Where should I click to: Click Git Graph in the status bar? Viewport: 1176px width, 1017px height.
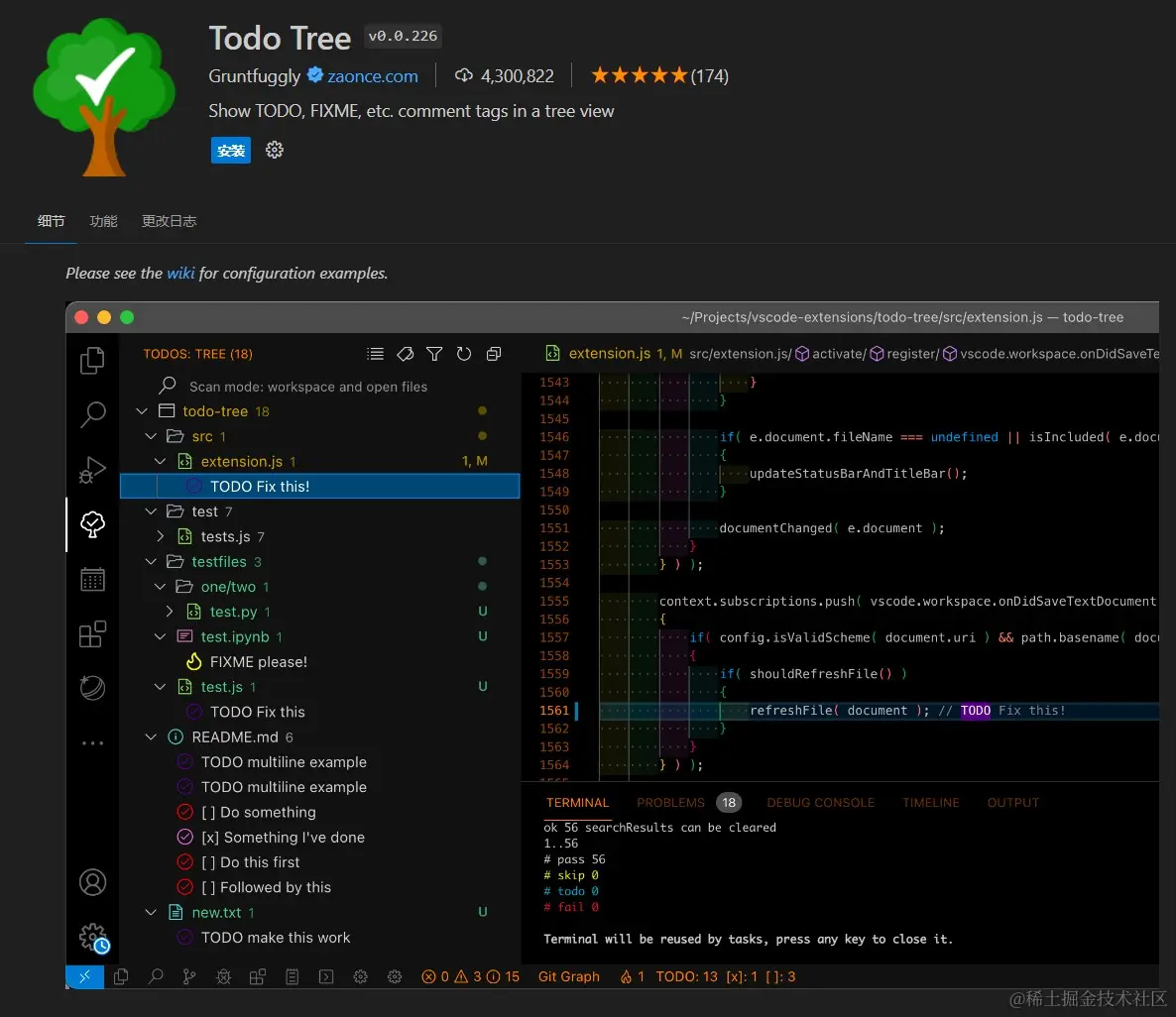[568, 976]
